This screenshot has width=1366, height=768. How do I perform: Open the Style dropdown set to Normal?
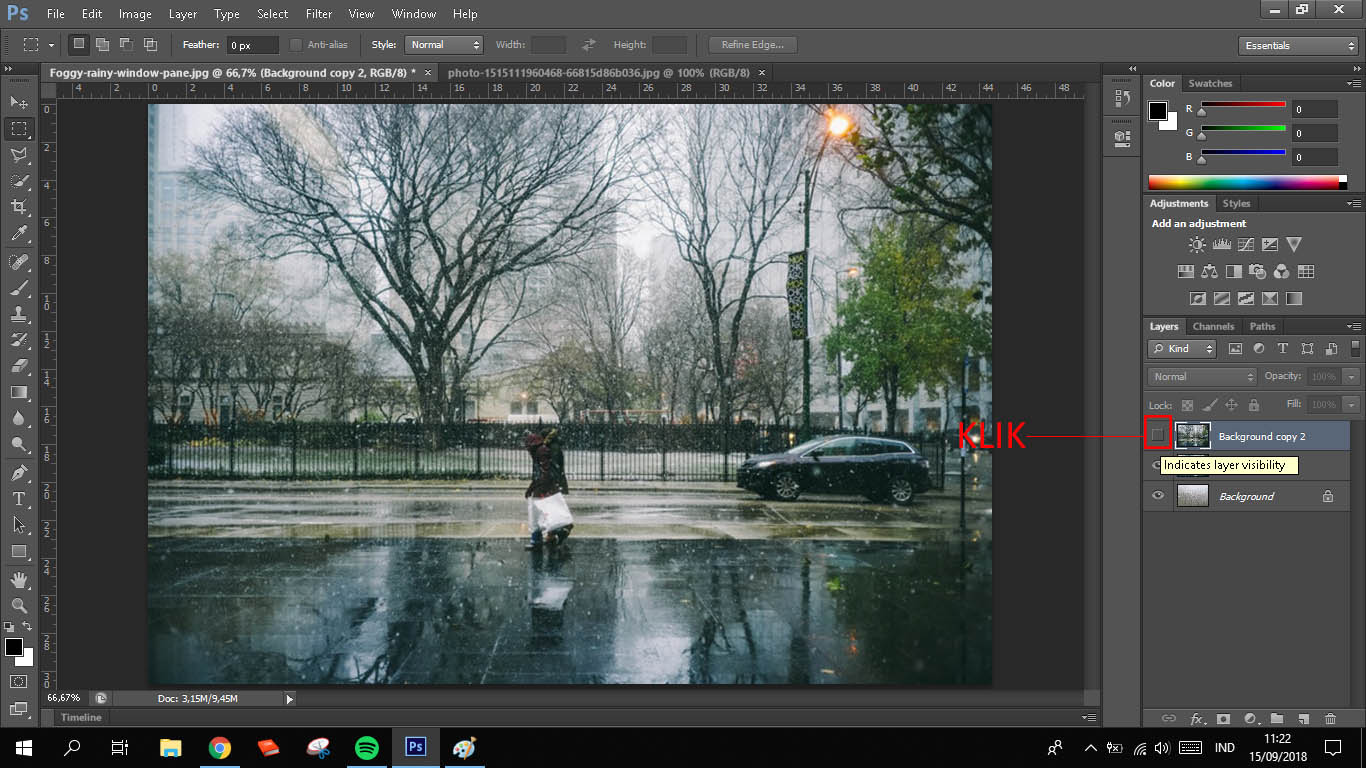click(x=443, y=45)
